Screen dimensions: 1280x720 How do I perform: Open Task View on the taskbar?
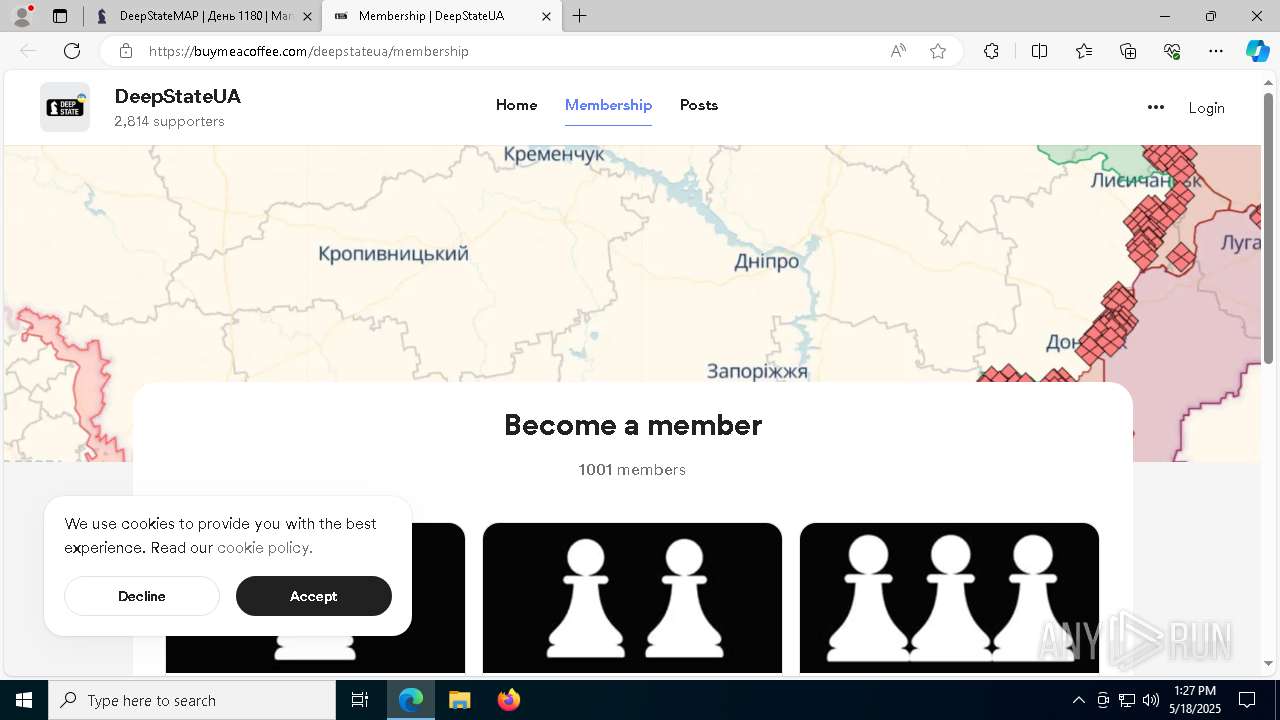pyautogui.click(x=360, y=700)
